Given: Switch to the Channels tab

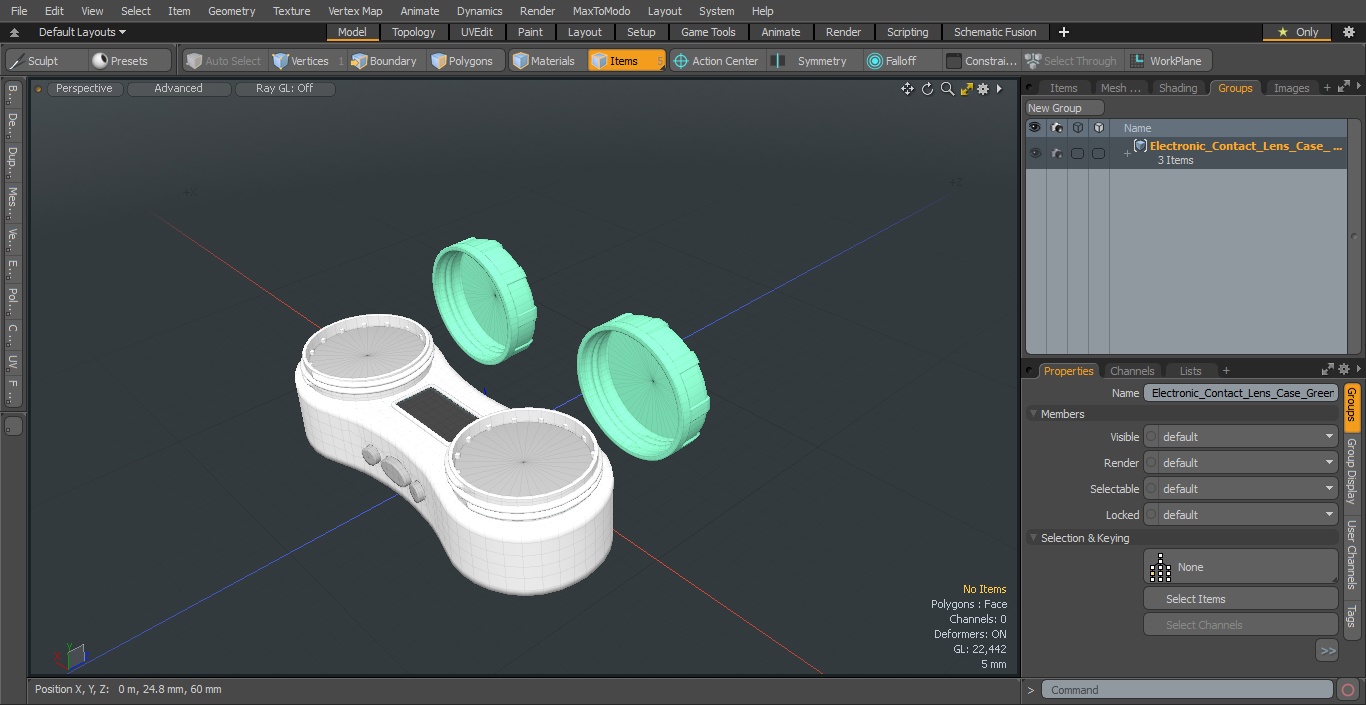Looking at the screenshot, I should 1132,371.
